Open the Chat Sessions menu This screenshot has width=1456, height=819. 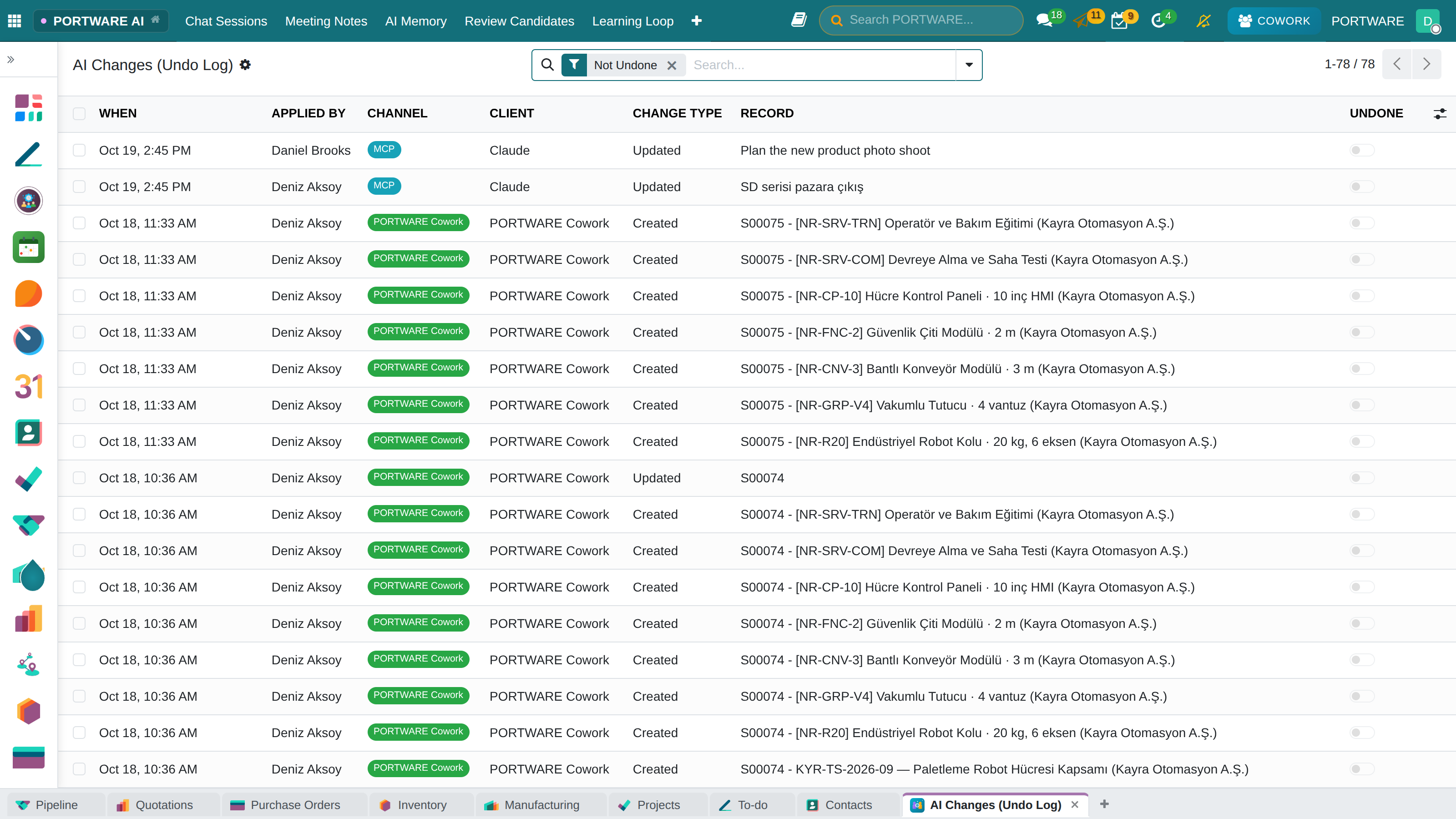(226, 21)
